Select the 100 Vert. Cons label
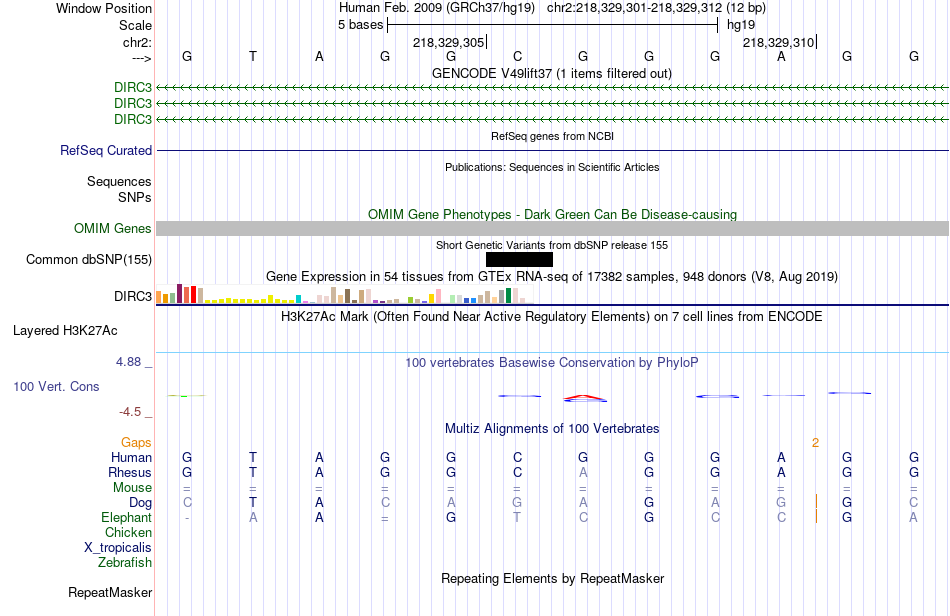The image size is (950, 616). point(56,386)
